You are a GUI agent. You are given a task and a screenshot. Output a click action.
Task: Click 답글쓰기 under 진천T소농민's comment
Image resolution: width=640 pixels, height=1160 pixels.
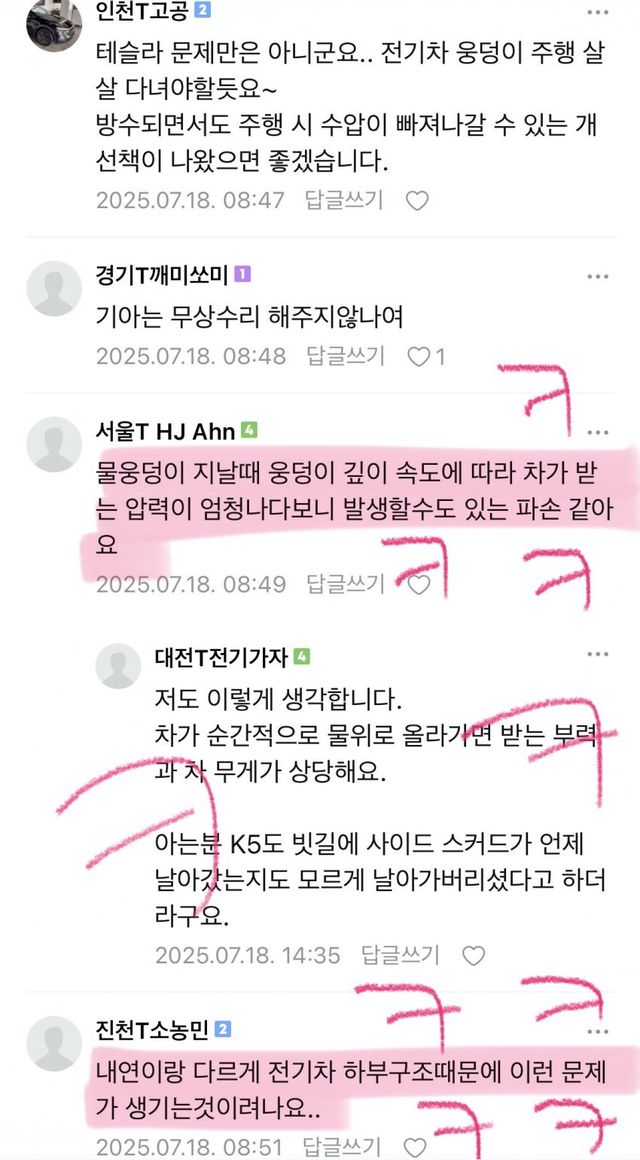click(346, 1147)
